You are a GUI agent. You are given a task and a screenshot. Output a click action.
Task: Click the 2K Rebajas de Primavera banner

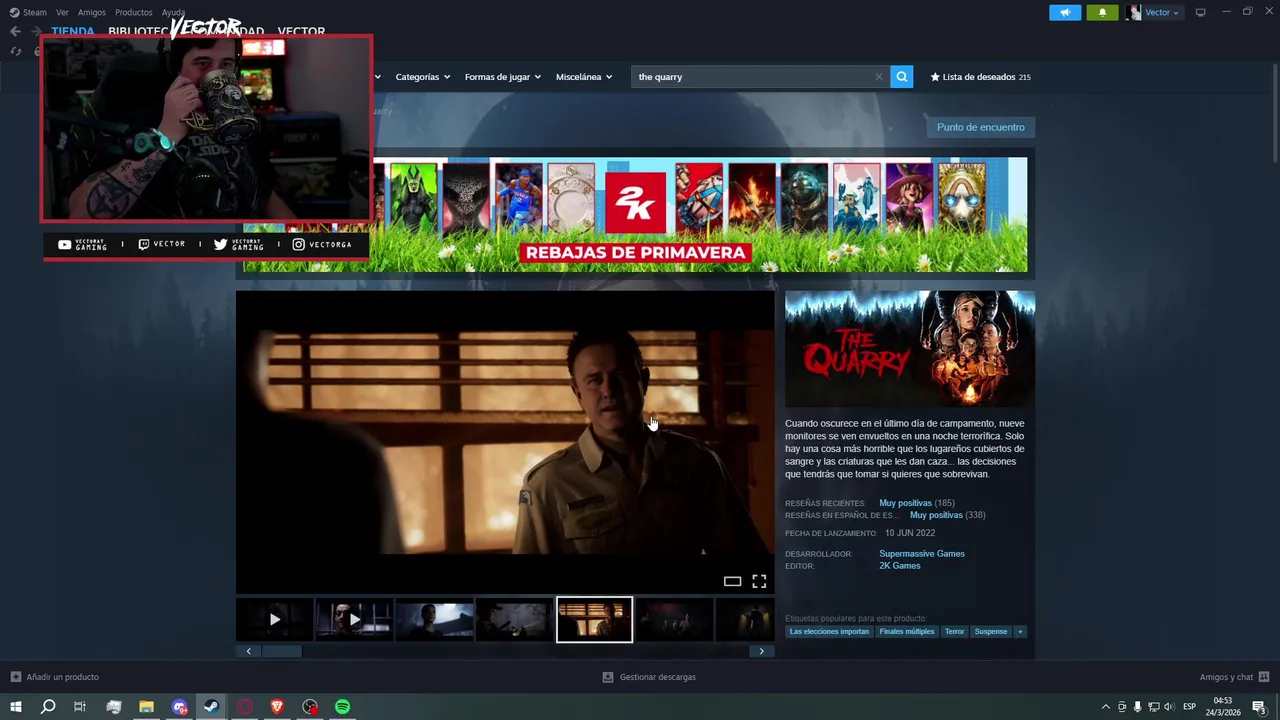(x=635, y=214)
